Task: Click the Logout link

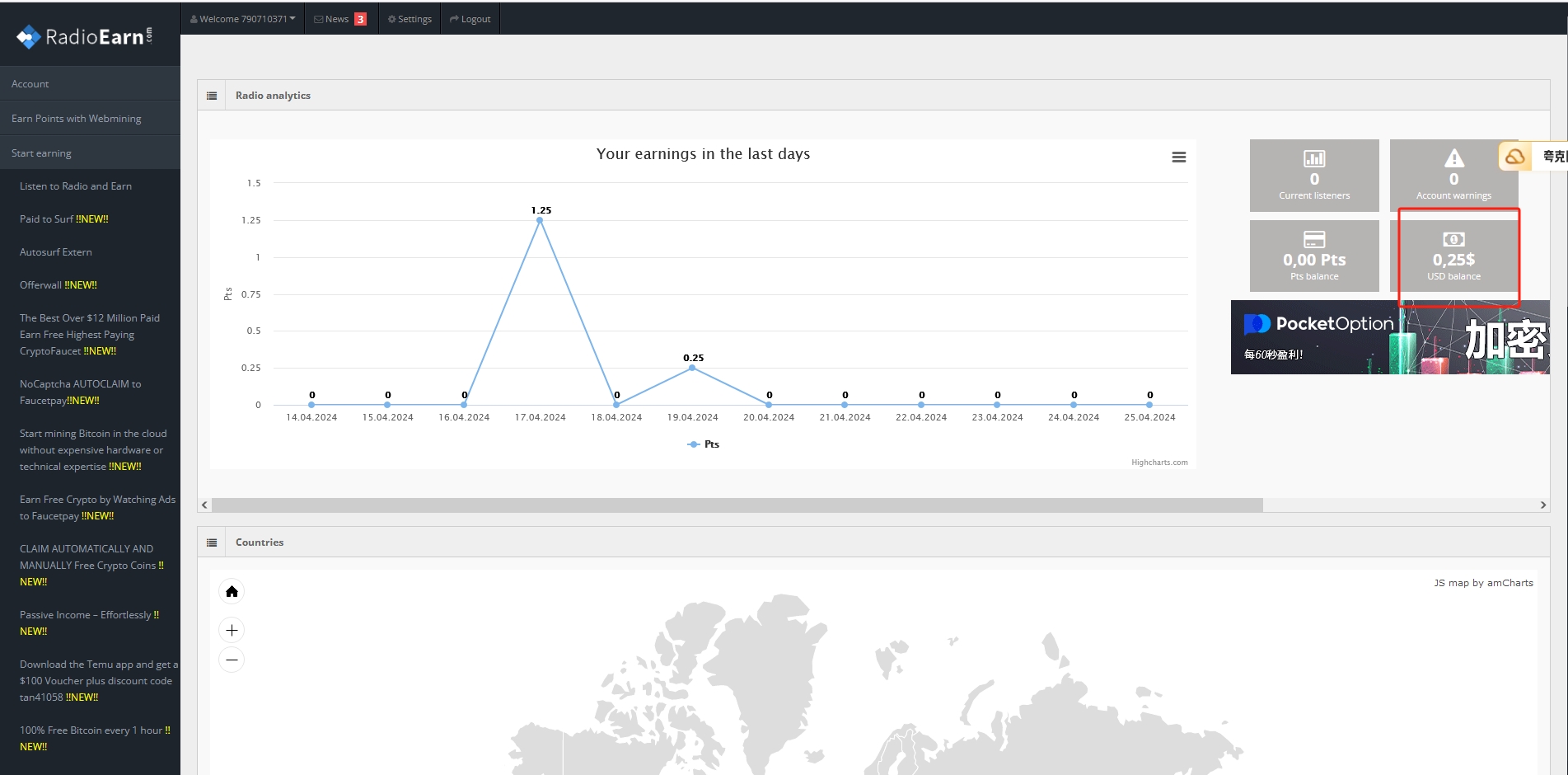Action: tap(470, 19)
